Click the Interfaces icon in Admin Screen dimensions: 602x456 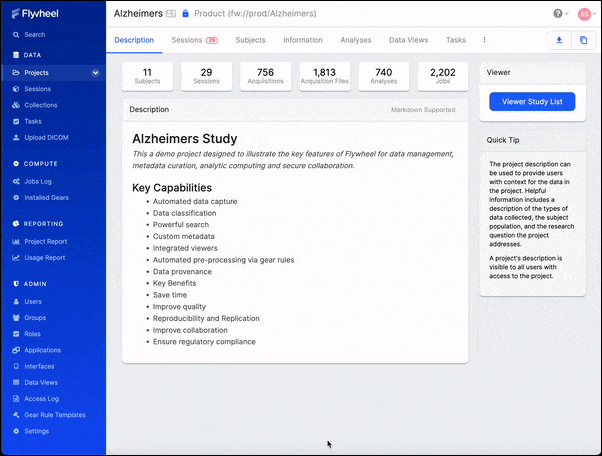16,366
